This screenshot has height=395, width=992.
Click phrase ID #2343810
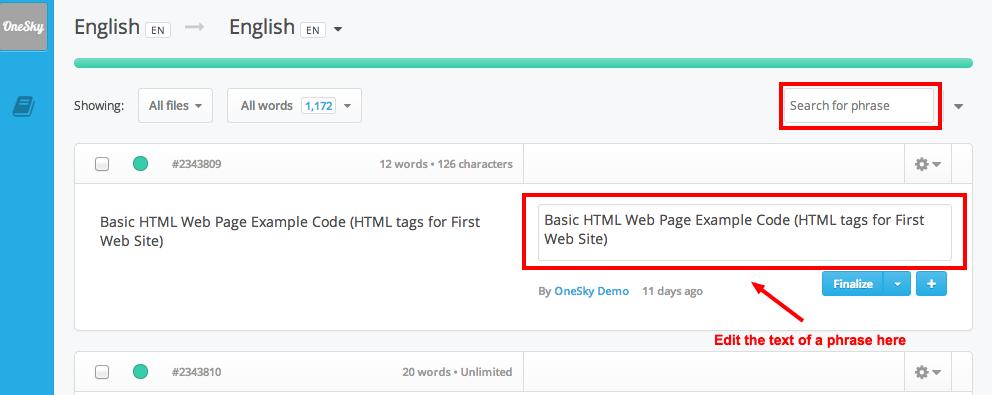(197, 372)
